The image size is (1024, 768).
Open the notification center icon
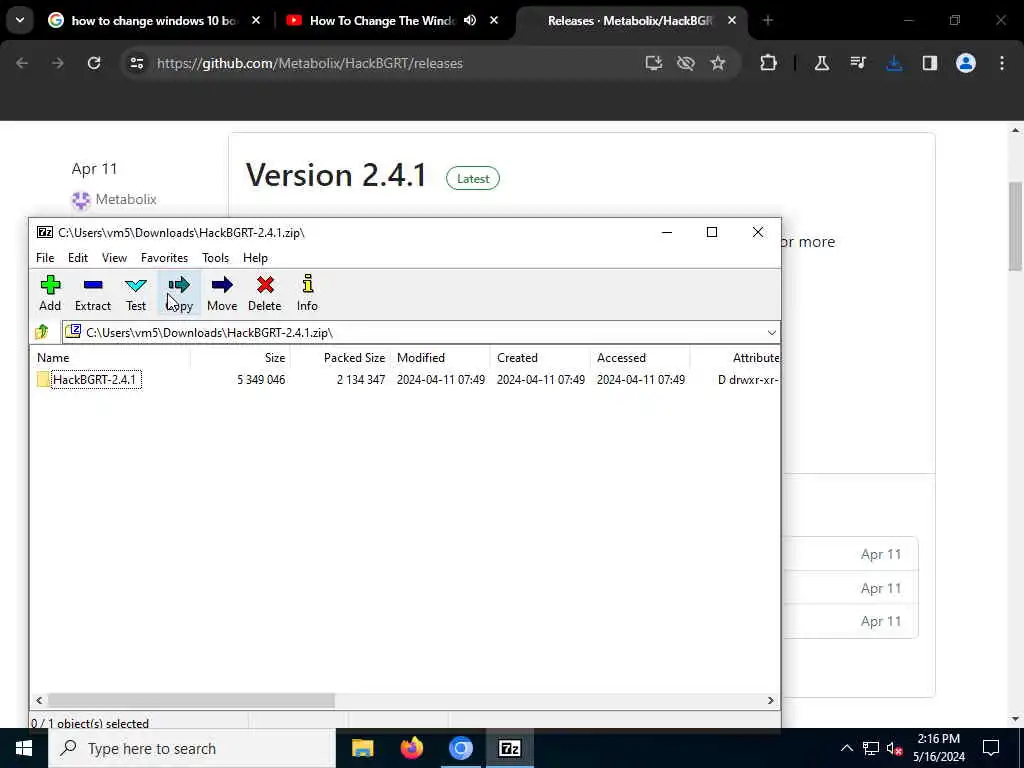(x=991, y=748)
